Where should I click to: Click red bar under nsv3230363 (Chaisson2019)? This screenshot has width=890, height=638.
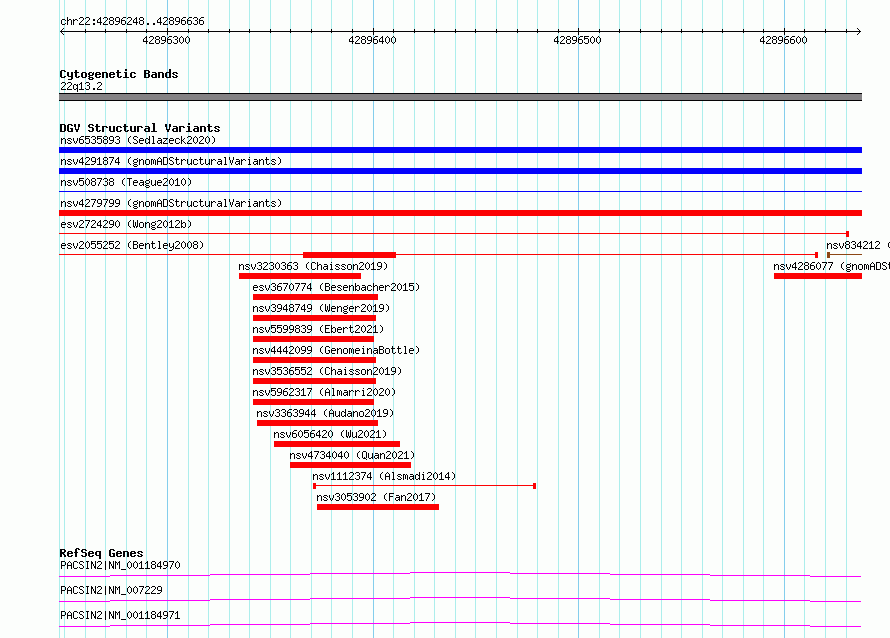tap(300, 276)
